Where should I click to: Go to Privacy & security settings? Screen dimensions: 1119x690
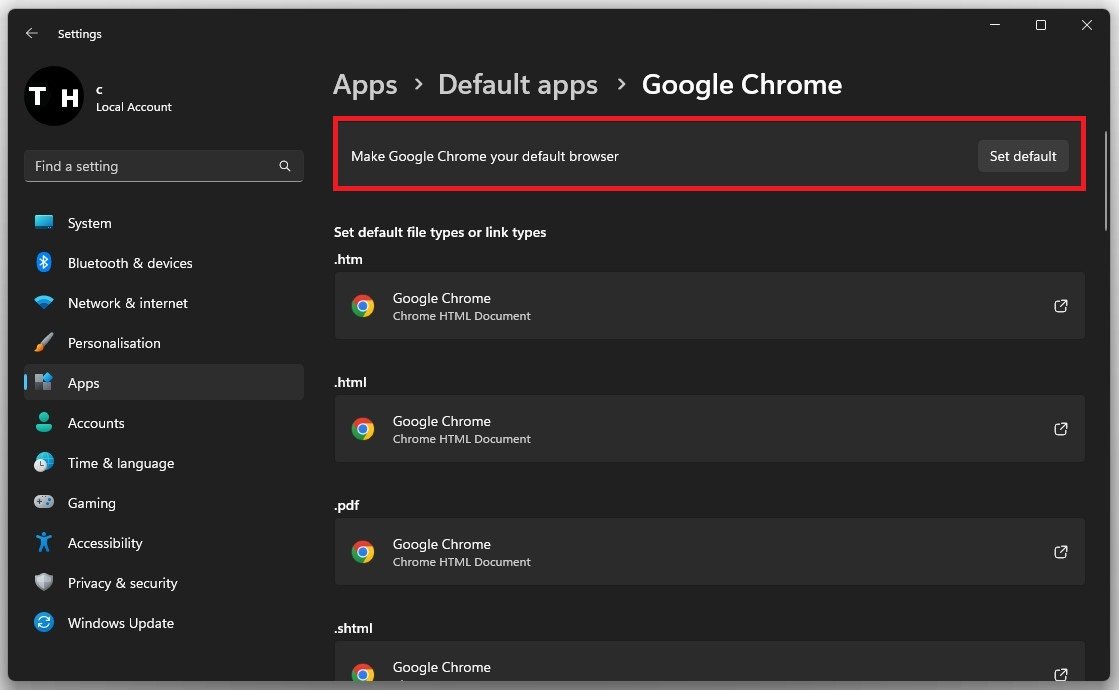(x=122, y=583)
